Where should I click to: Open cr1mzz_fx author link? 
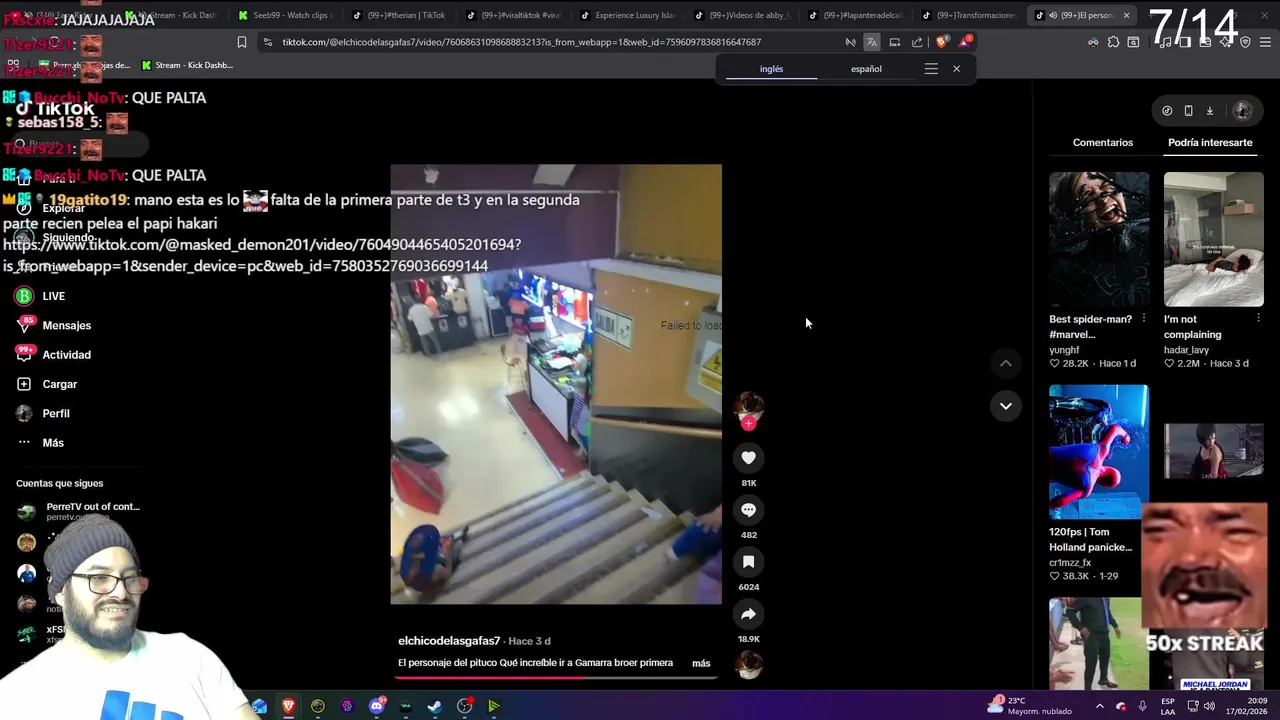click(x=1070, y=563)
